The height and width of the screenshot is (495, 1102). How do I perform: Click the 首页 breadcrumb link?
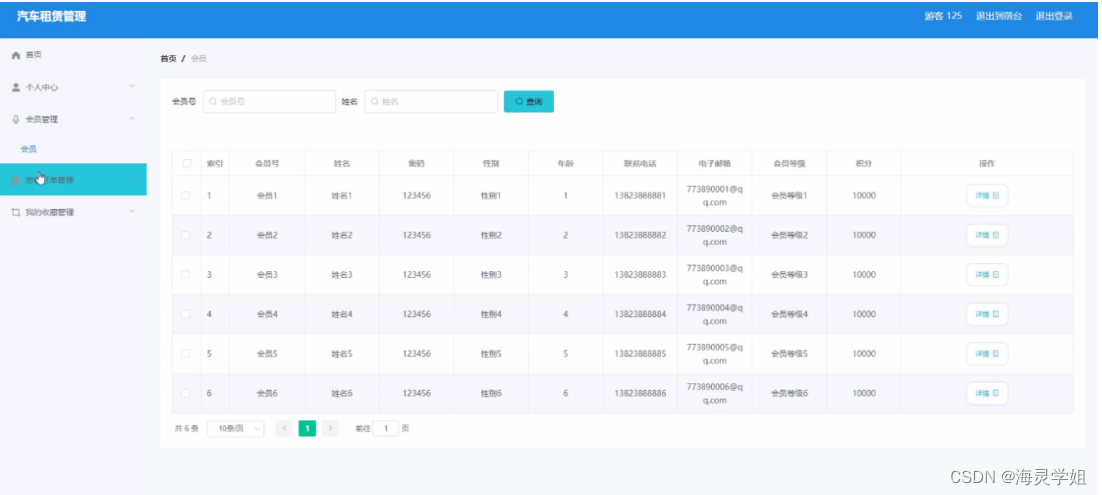pyautogui.click(x=169, y=58)
